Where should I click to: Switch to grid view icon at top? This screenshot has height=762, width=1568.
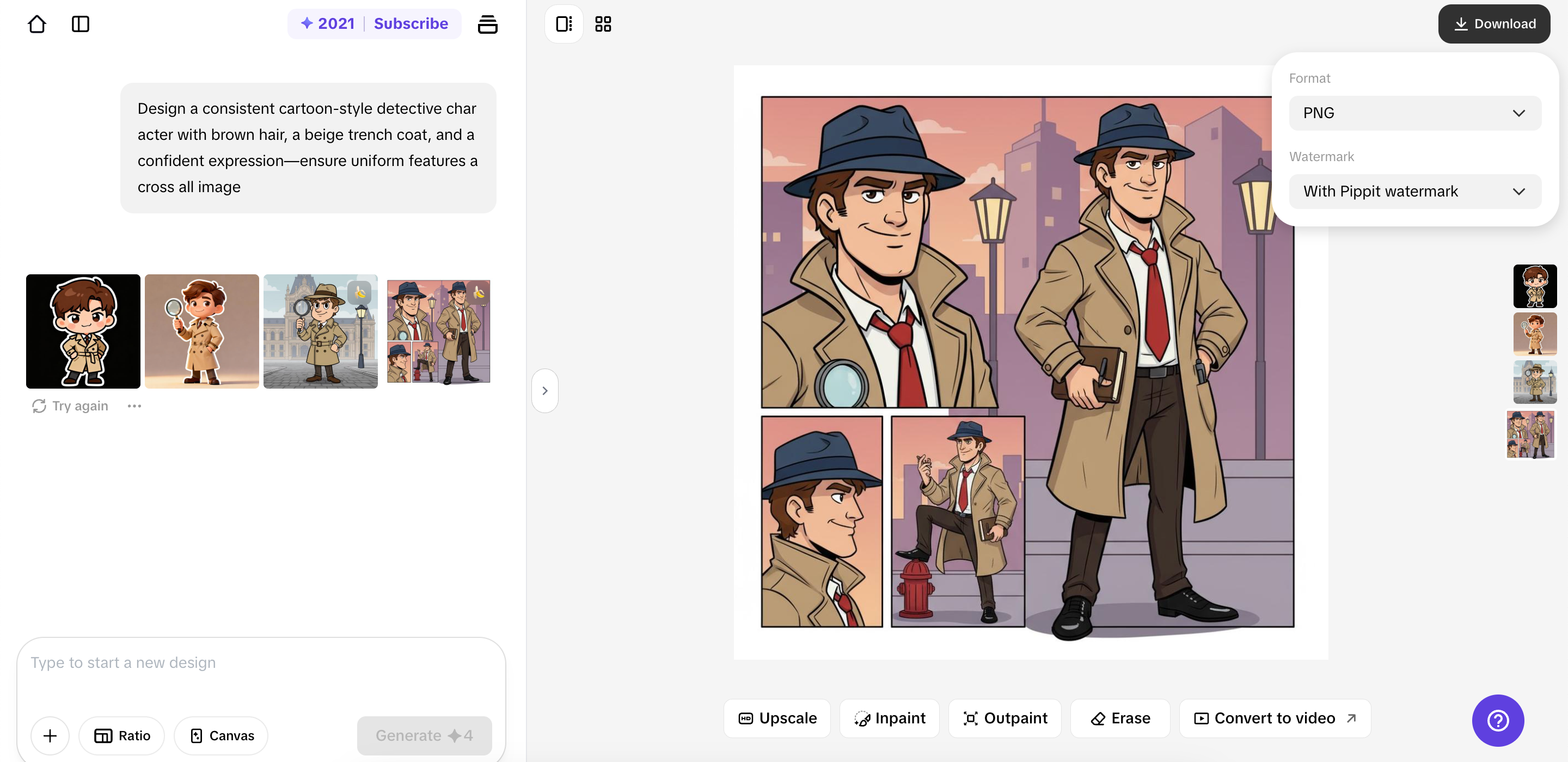click(603, 24)
